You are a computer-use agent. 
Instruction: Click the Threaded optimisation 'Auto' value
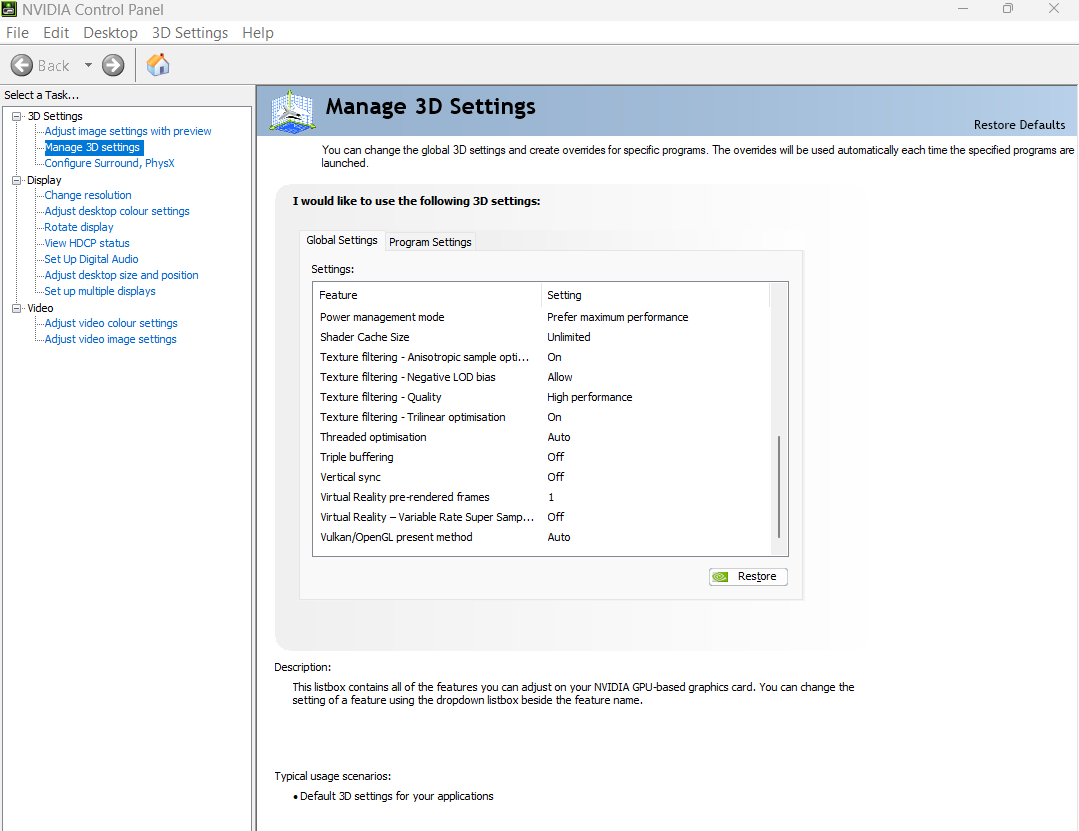point(559,437)
